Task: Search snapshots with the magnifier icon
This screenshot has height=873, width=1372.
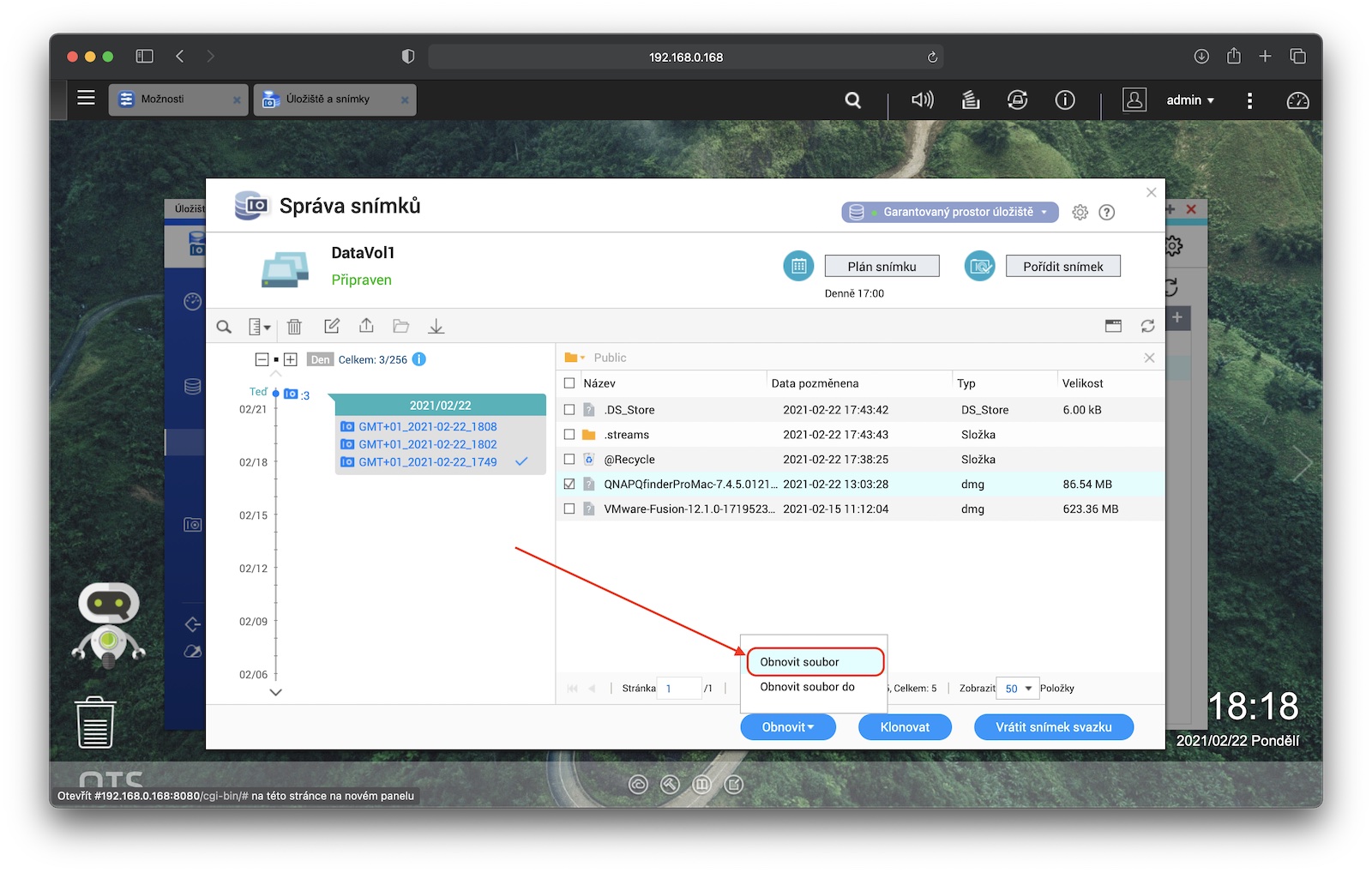Action: click(224, 327)
